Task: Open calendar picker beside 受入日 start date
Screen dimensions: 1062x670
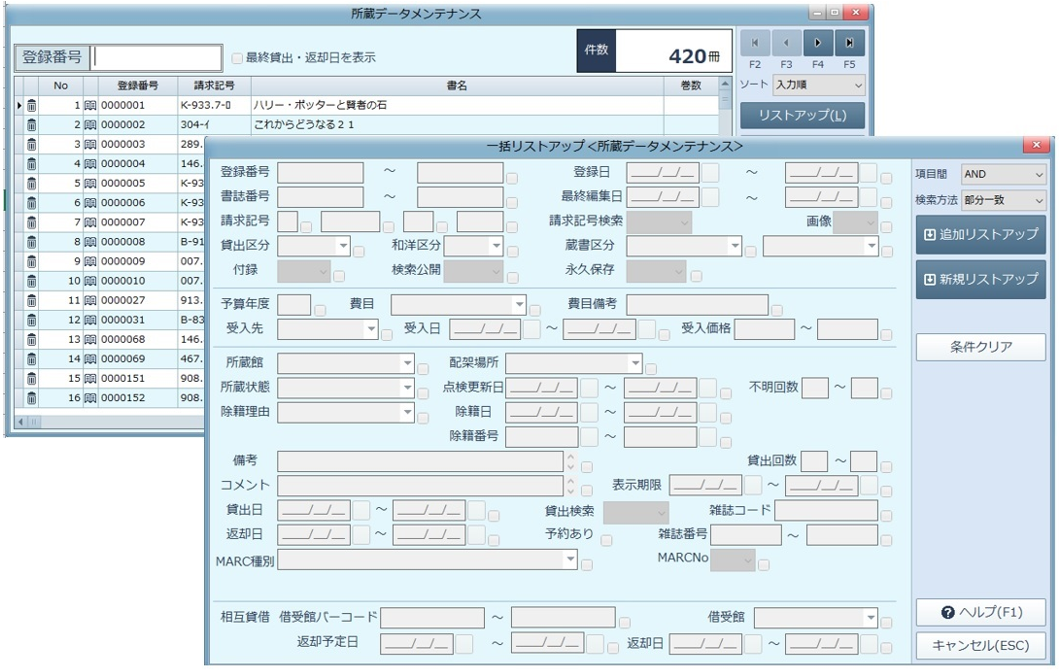Action: (532, 329)
